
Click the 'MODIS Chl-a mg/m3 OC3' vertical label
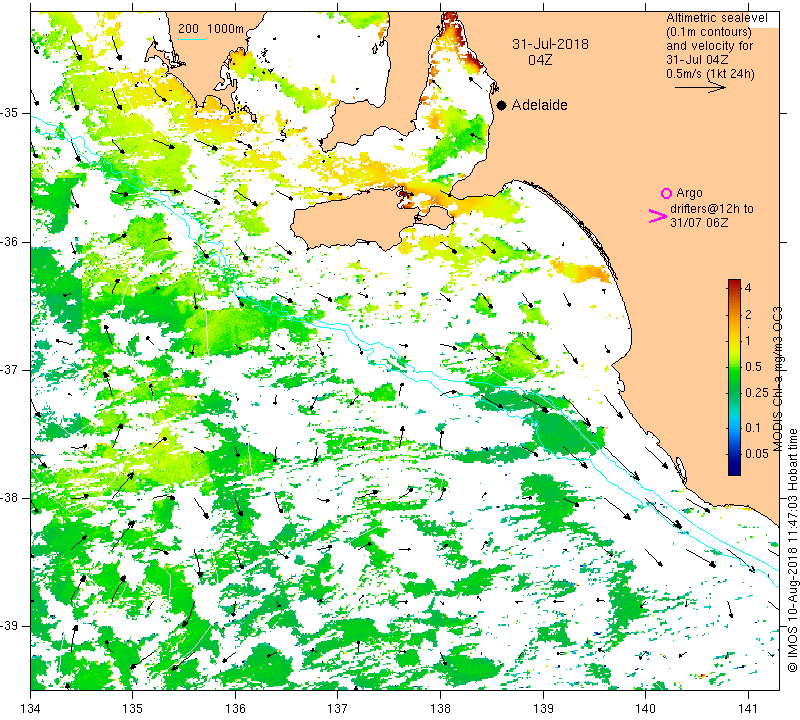pos(778,379)
